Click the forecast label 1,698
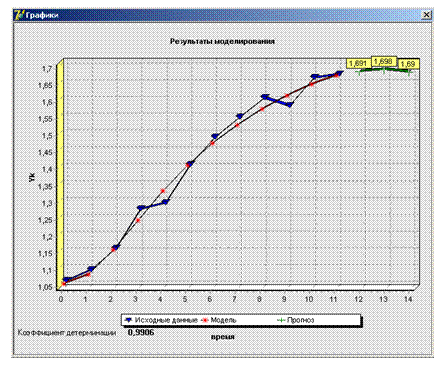Screen dimensions: 446x365 point(383,61)
